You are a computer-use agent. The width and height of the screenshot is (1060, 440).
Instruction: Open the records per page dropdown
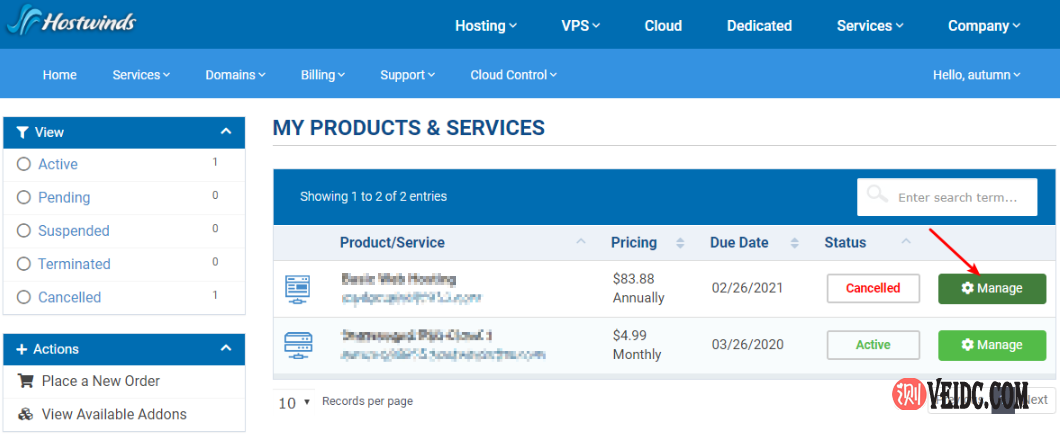294,402
